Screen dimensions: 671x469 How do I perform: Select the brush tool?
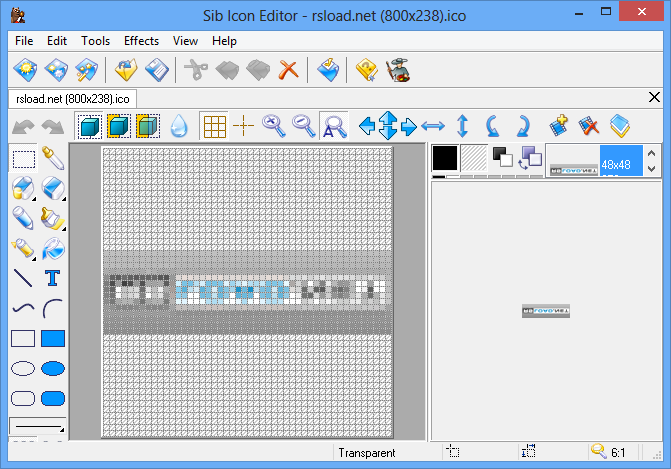tap(53, 218)
